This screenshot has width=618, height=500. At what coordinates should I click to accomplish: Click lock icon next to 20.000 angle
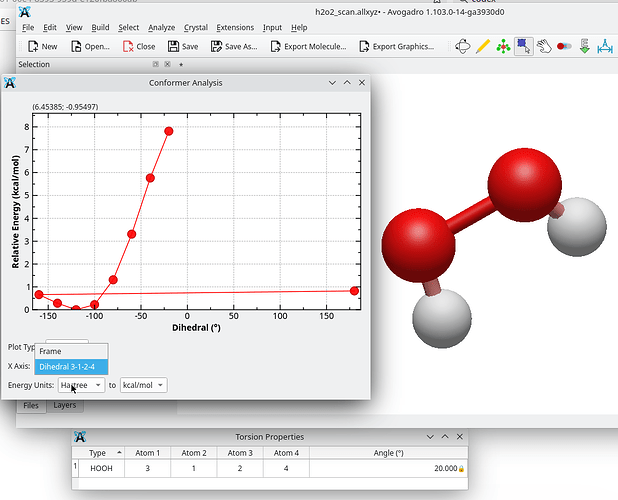[461, 469]
